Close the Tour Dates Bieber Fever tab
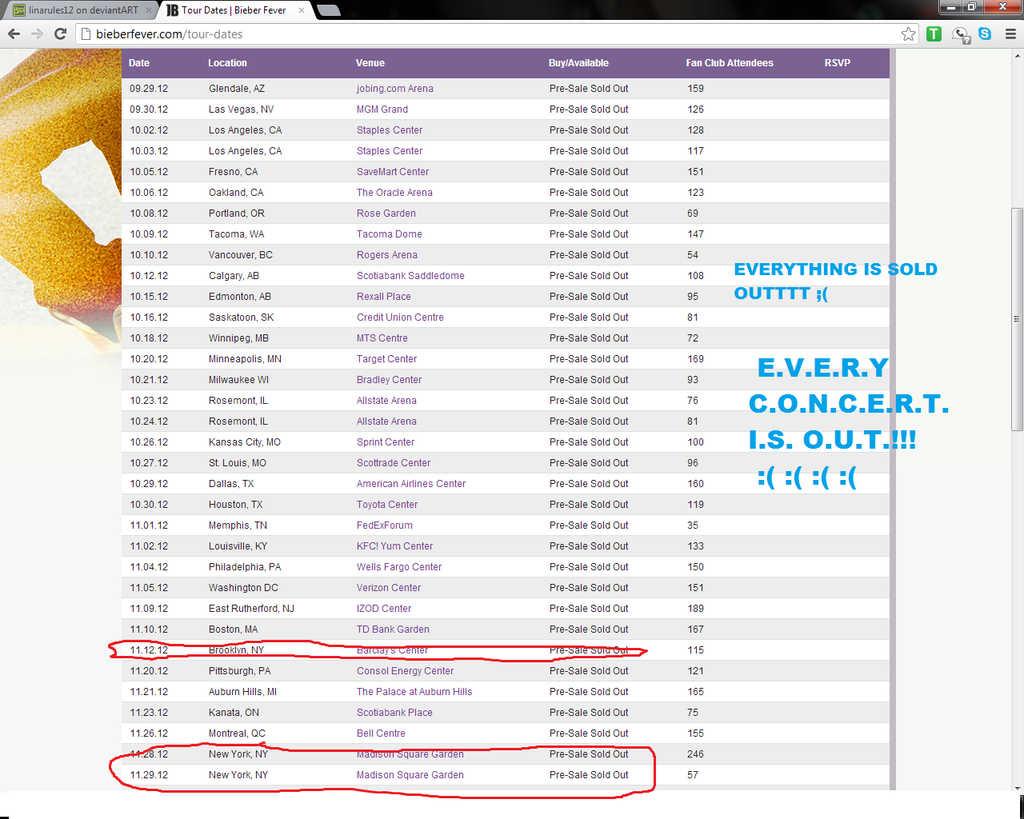1024x819 pixels. (302, 10)
